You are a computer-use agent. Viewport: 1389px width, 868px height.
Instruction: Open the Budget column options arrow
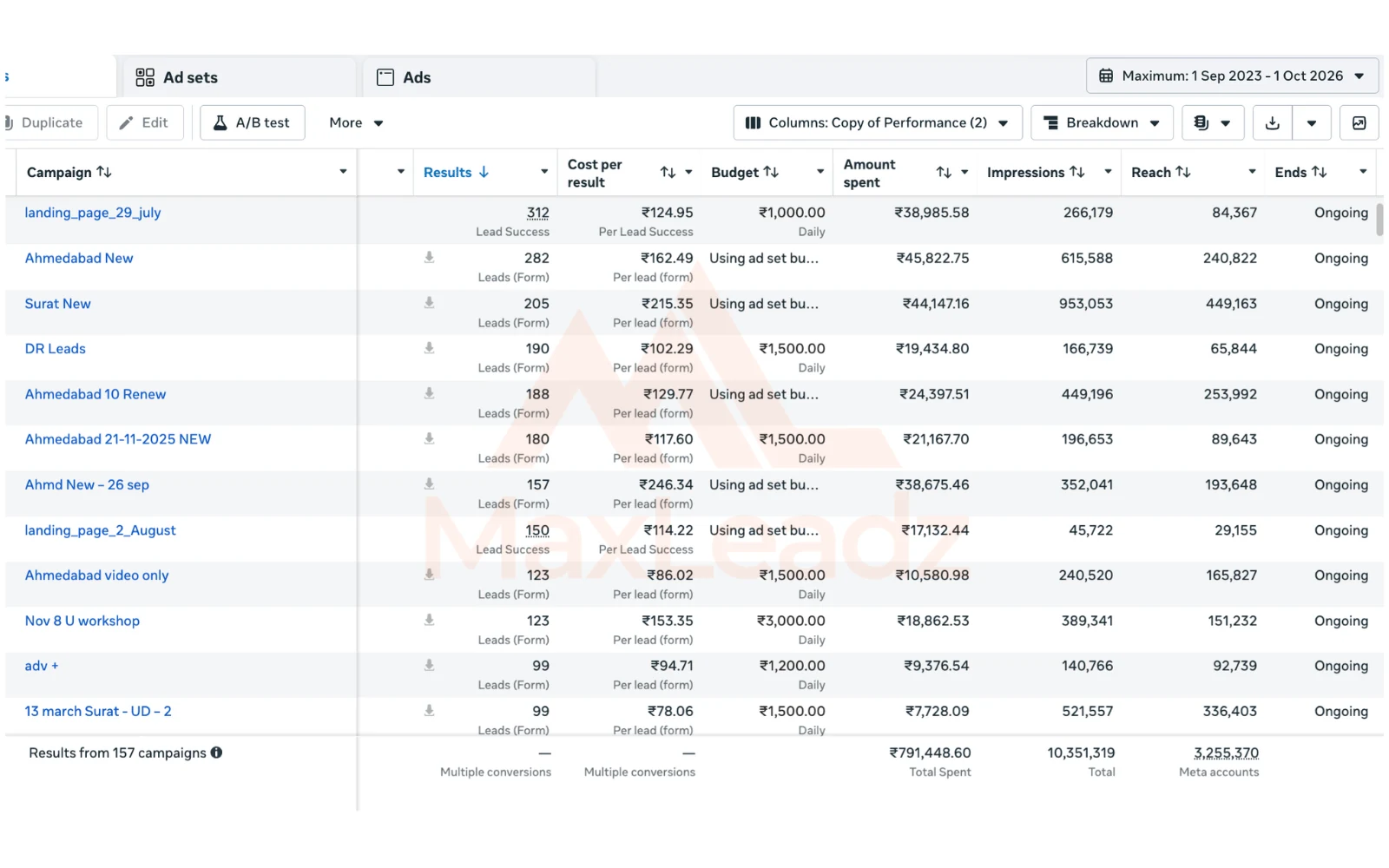[x=820, y=172]
